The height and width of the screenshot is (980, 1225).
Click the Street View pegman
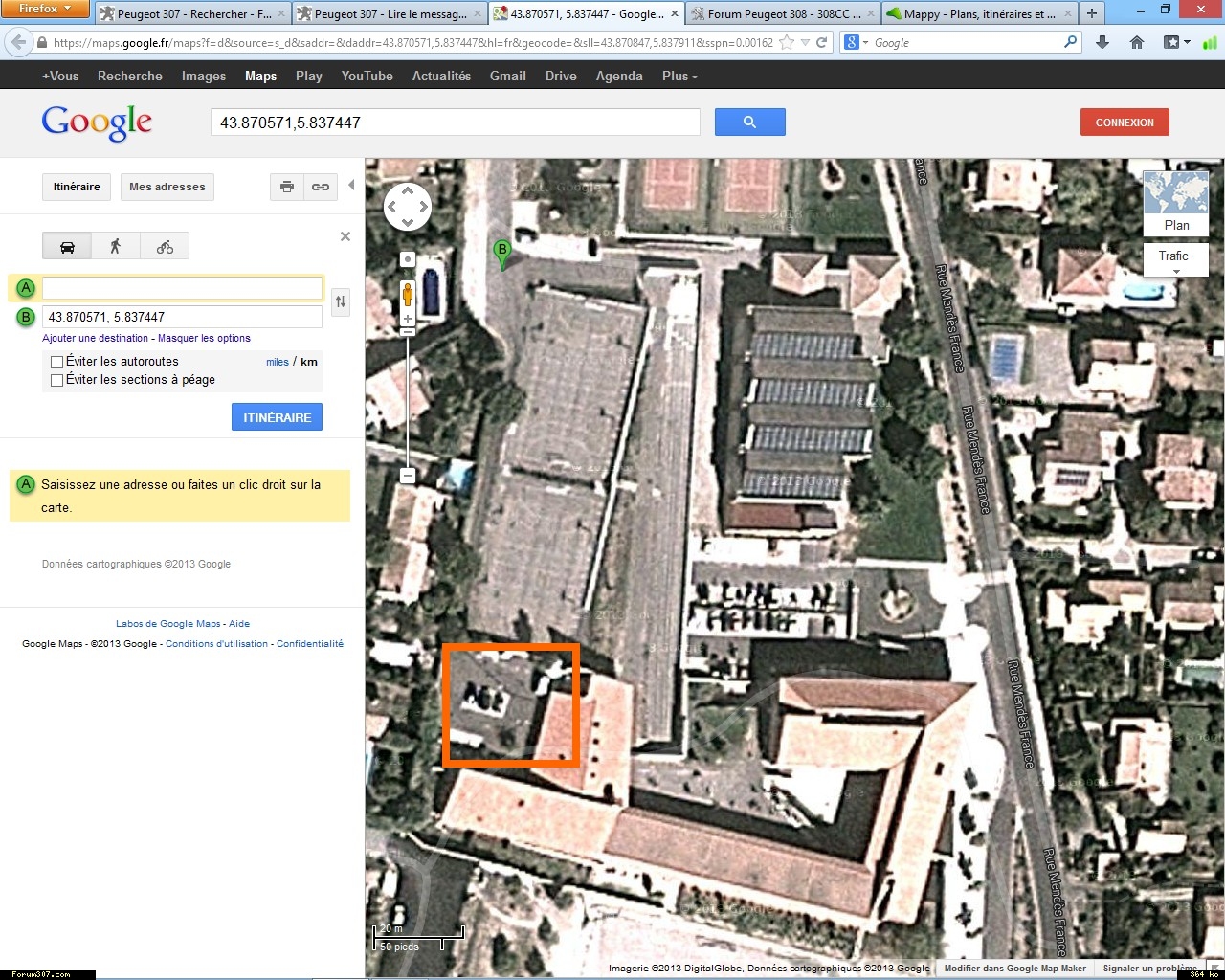[x=408, y=293]
